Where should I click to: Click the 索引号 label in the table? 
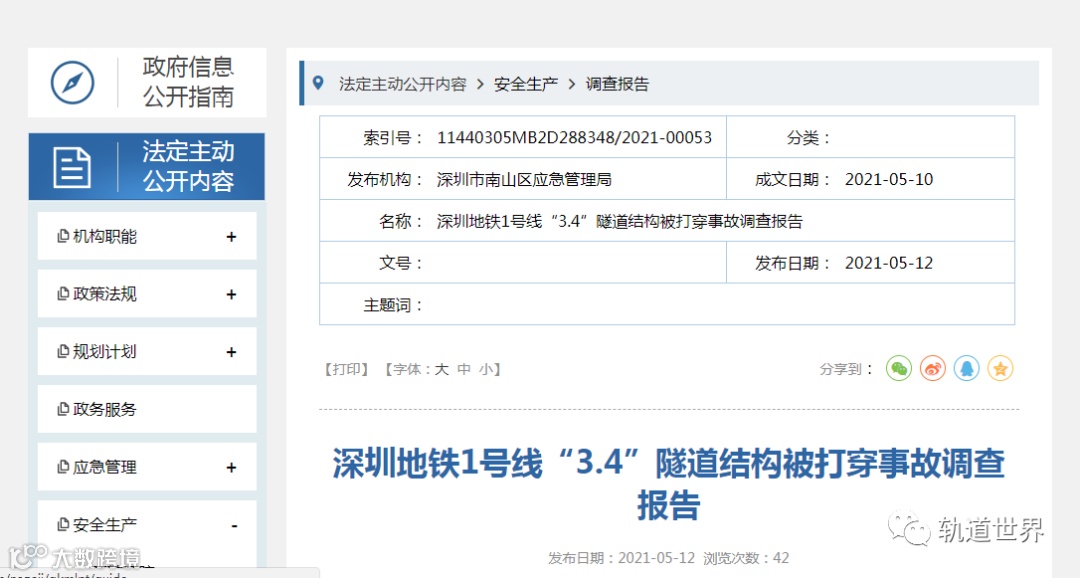393,138
